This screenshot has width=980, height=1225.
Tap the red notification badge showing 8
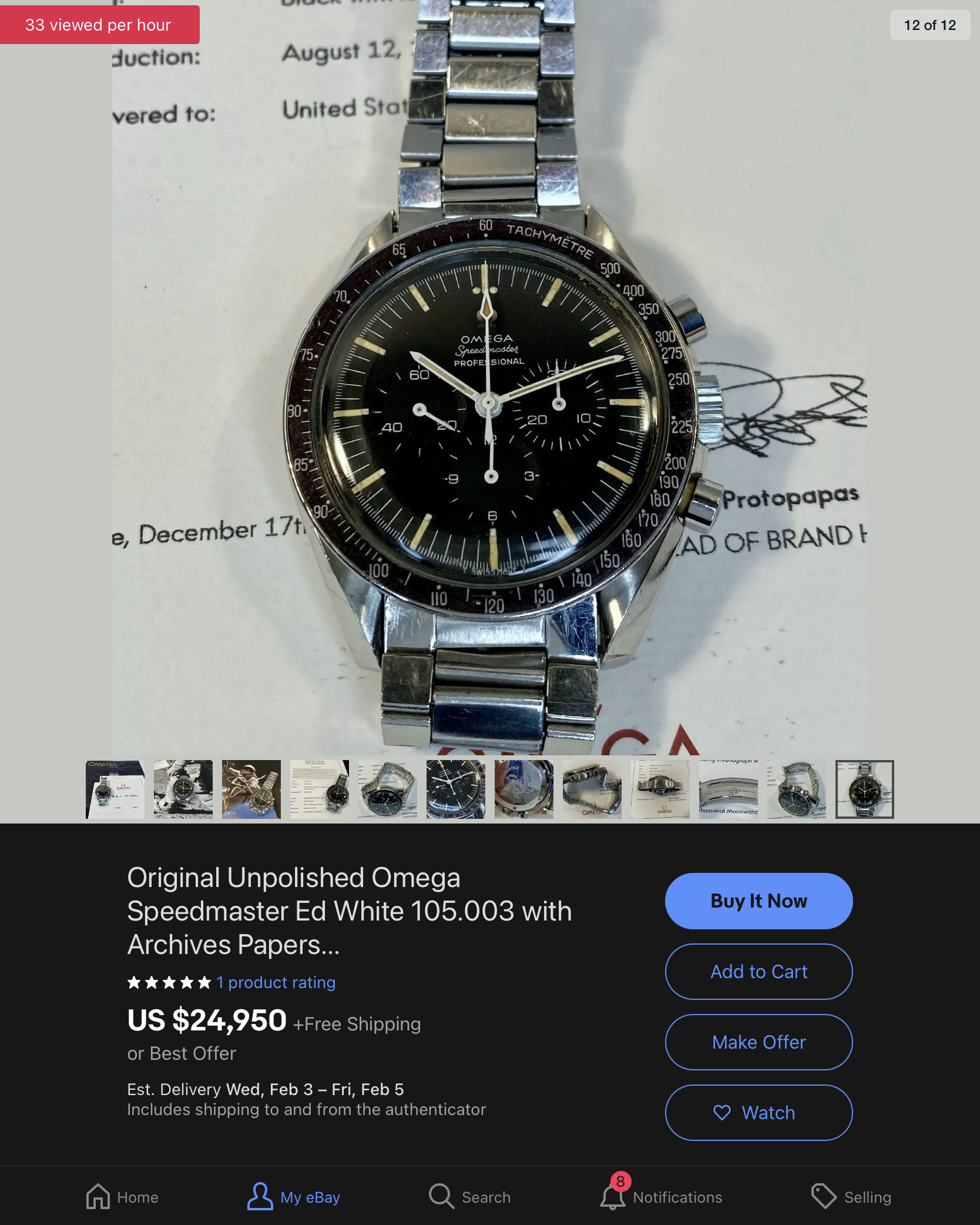(620, 1182)
